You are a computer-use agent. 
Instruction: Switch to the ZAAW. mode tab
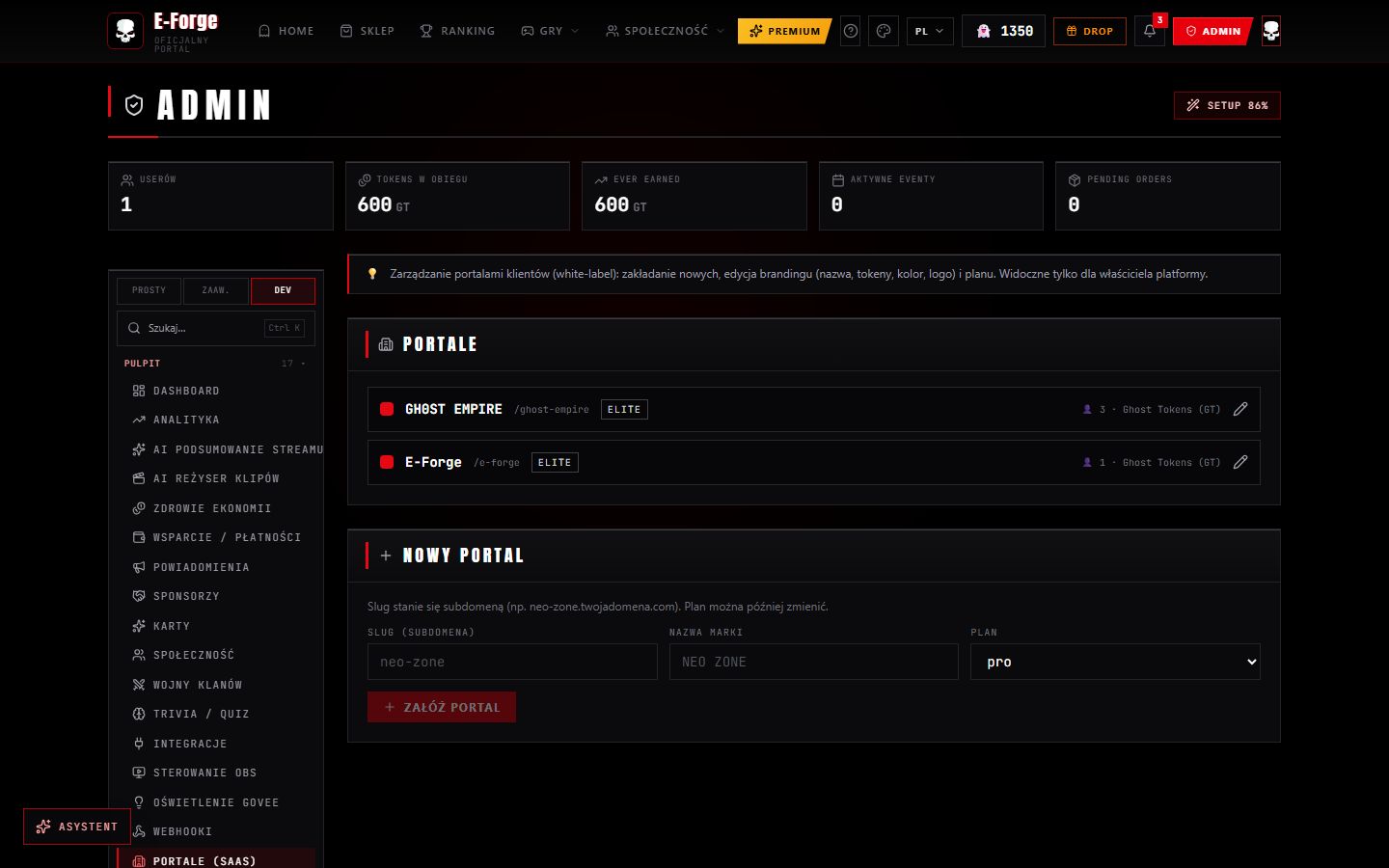point(215,290)
